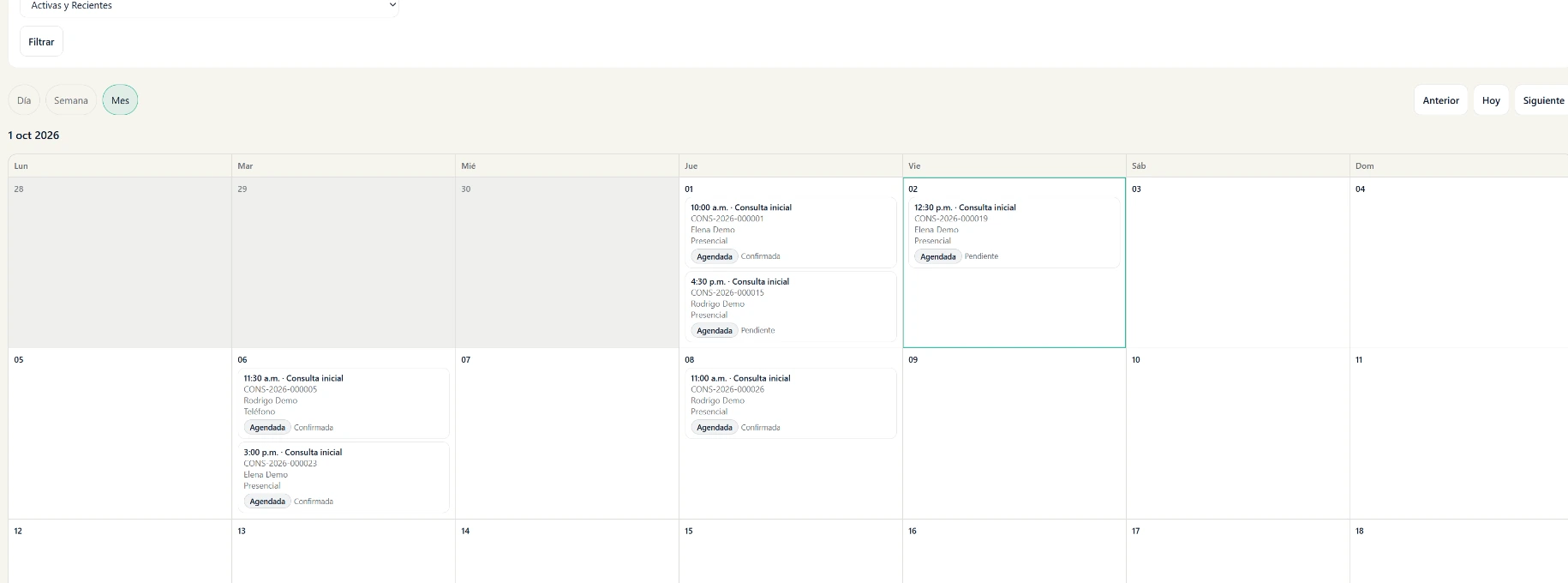Open the 11:00 a.m. consultation CONS-2026-000026
Viewport: 1568px width, 583px height.
[x=790, y=403]
